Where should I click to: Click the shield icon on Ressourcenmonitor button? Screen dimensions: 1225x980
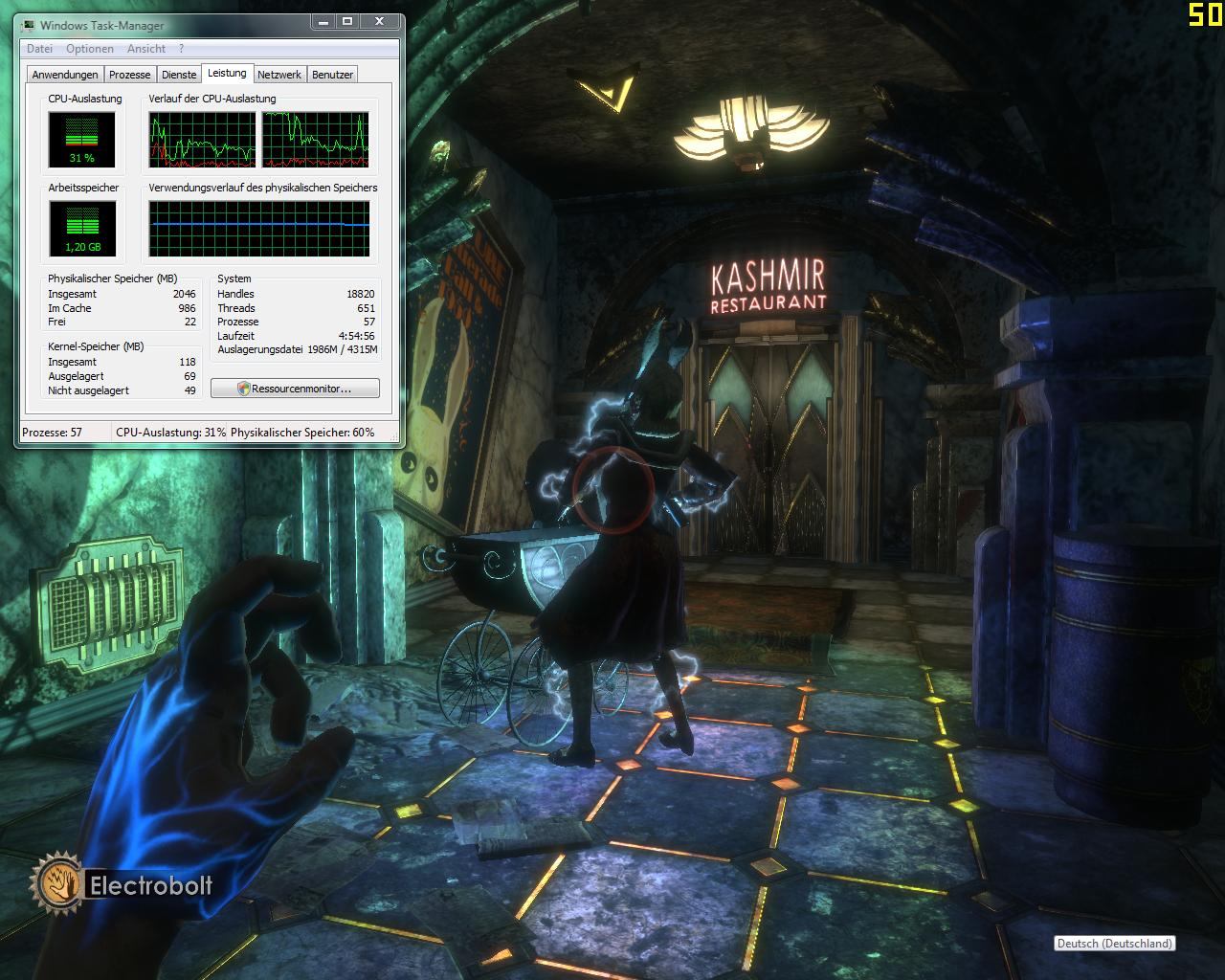coord(244,389)
